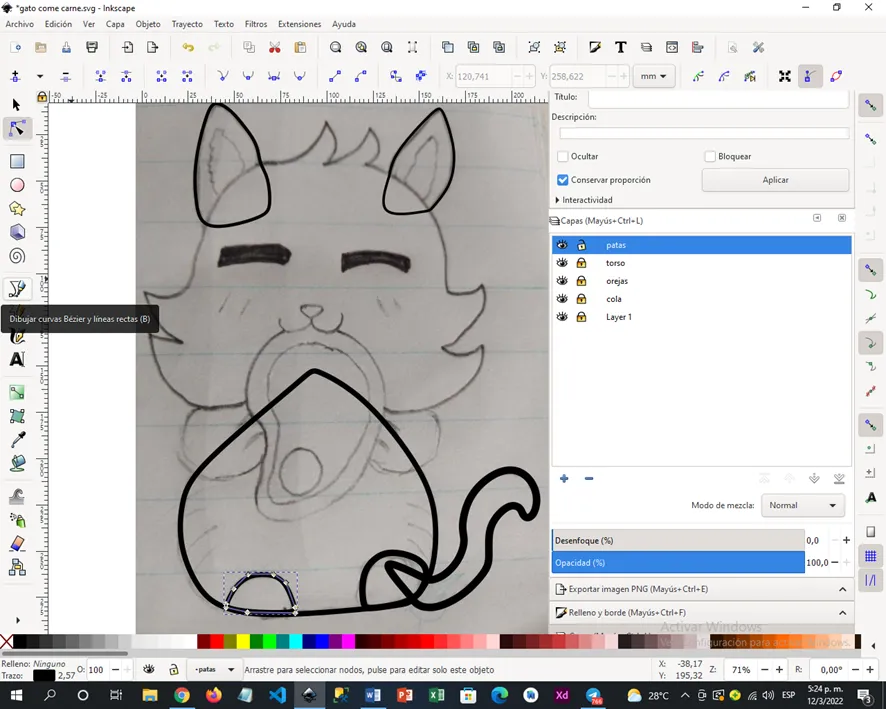Click the Cut scissors icon
The height and width of the screenshot is (709, 886).
click(x=275, y=47)
